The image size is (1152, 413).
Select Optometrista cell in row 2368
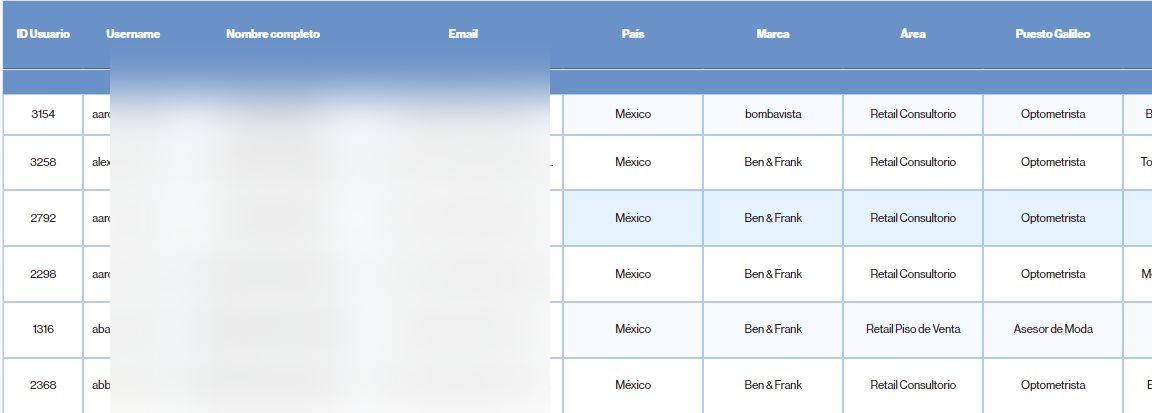coord(1053,385)
